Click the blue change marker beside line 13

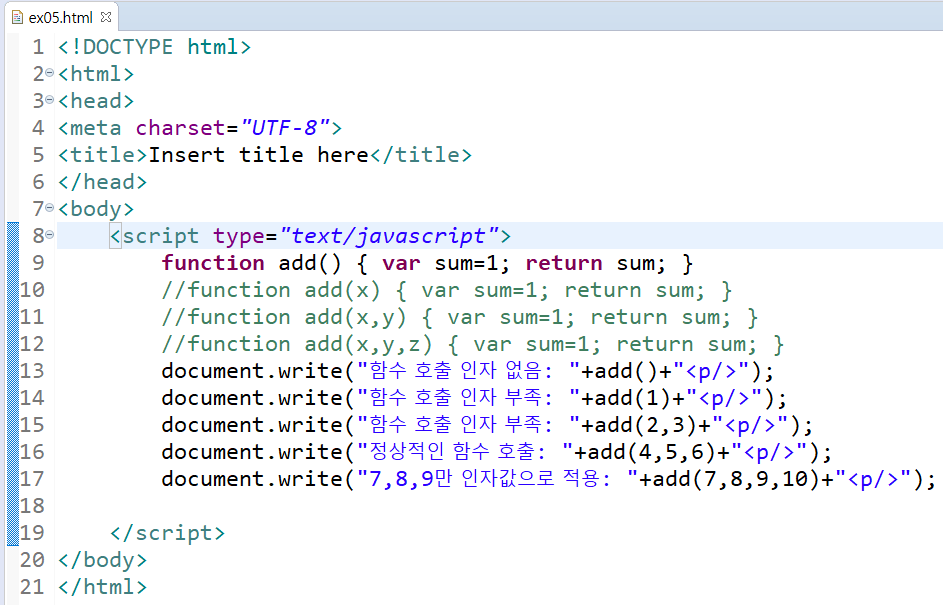13,371
